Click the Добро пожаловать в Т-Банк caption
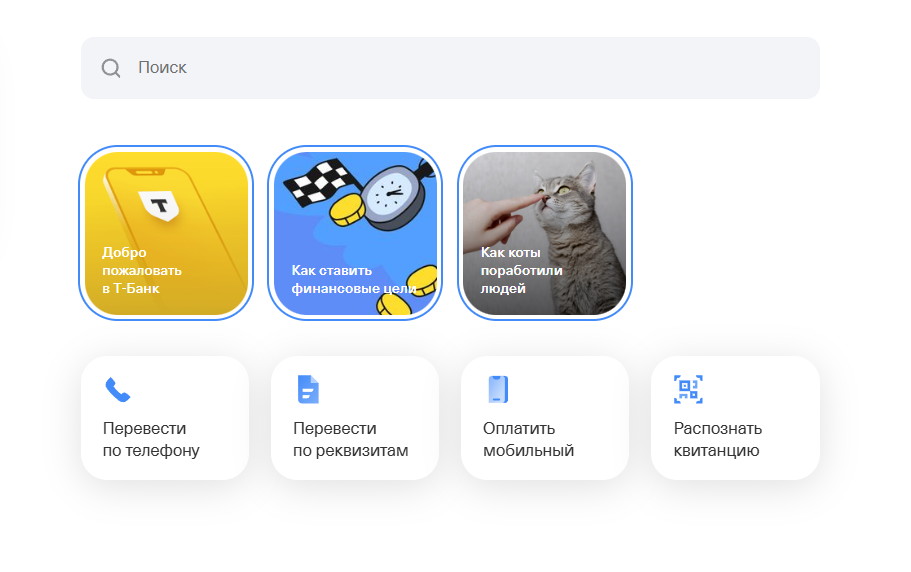911x572 pixels. (x=142, y=270)
